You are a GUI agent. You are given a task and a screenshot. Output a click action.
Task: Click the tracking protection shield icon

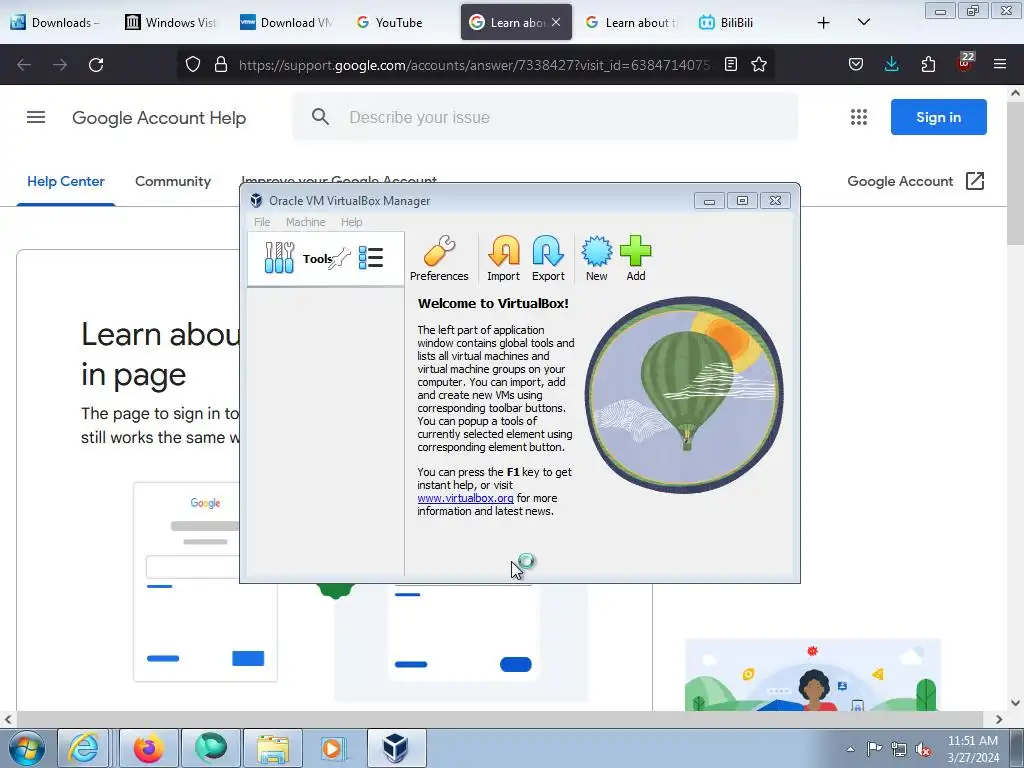(x=193, y=65)
